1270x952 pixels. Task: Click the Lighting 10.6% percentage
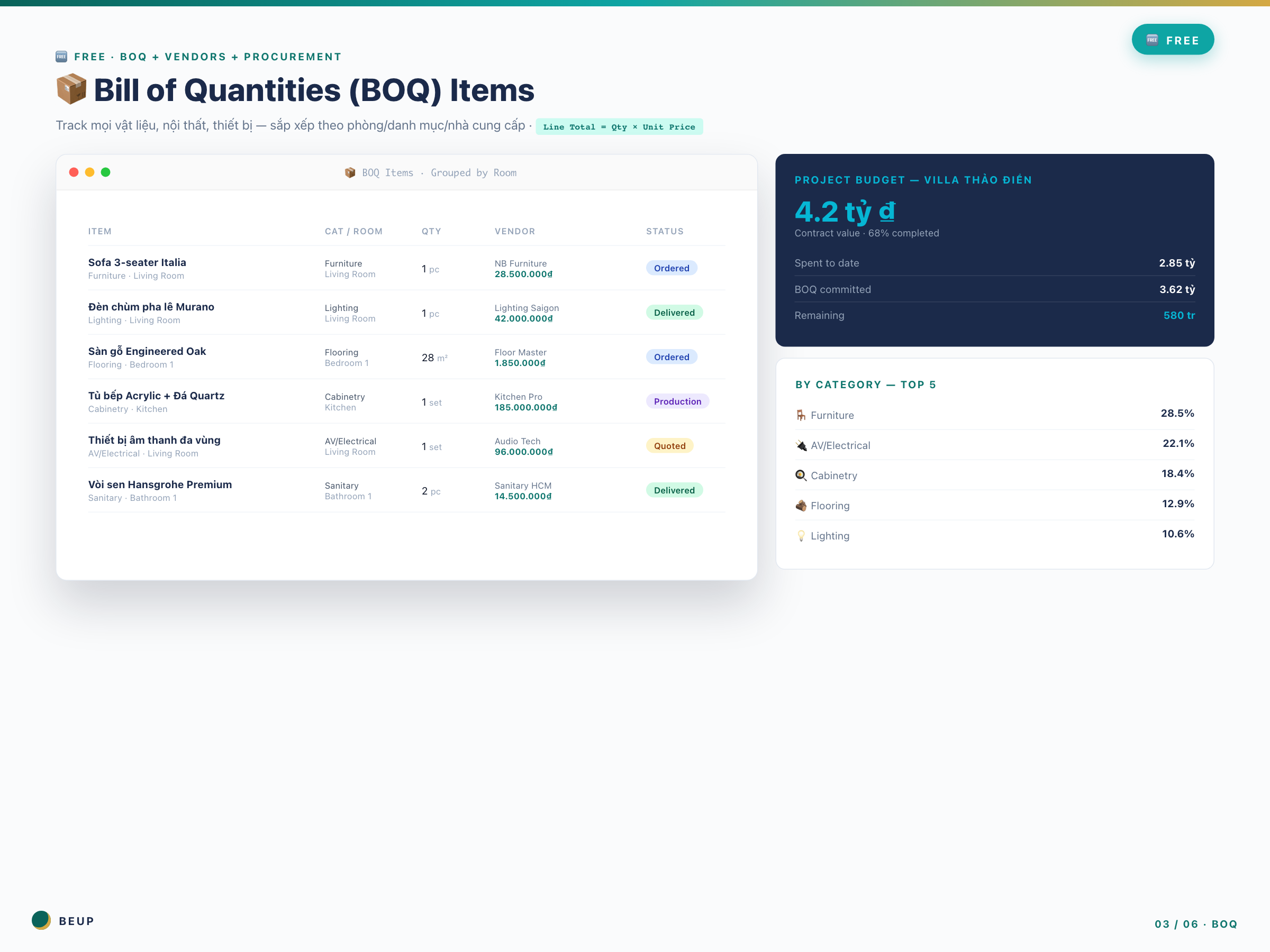(x=1177, y=534)
